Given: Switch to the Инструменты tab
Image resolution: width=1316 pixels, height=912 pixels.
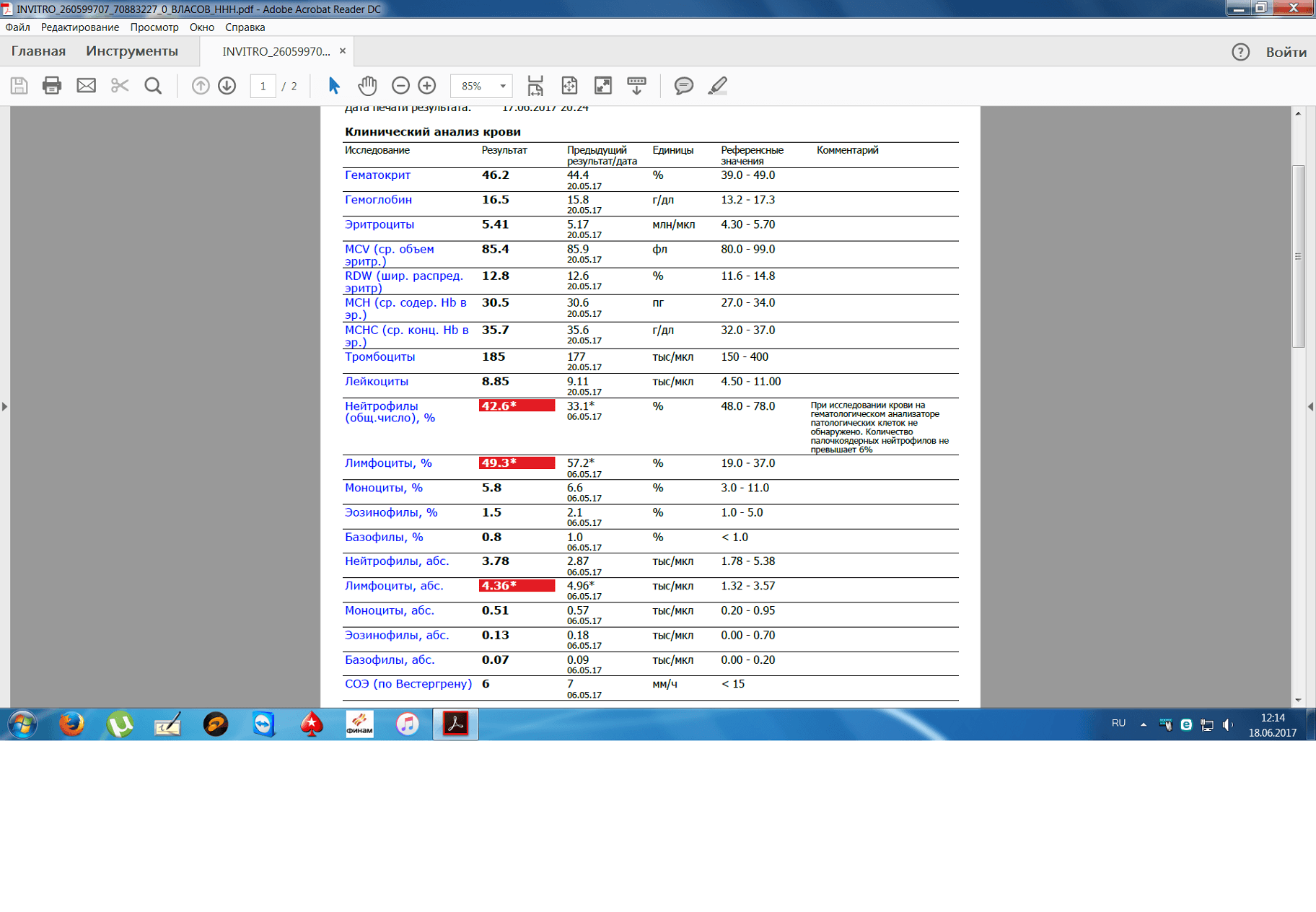Looking at the screenshot, I should click(x=132, y=51).
